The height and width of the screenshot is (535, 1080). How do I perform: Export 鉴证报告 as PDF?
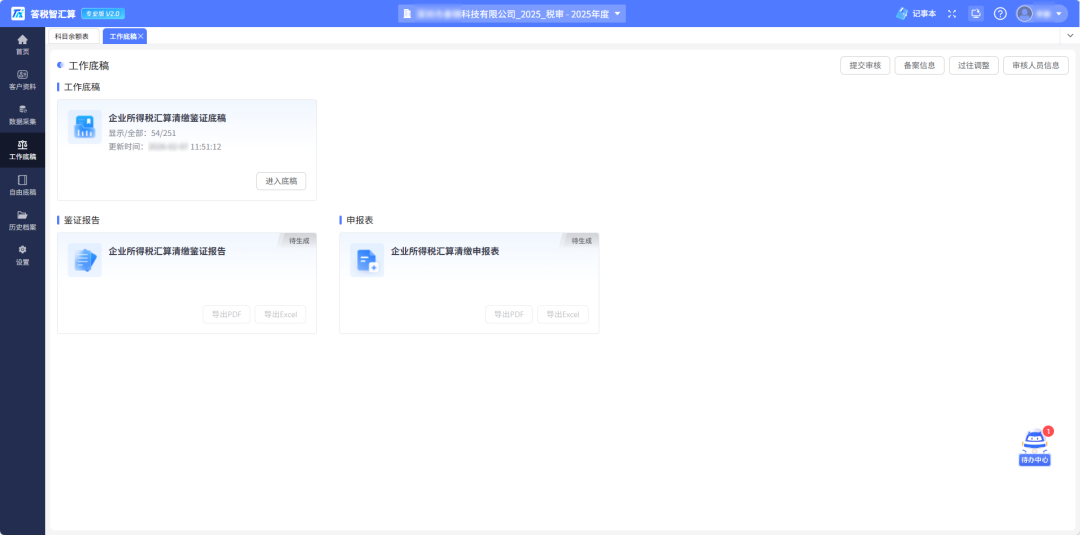[227, 315]
